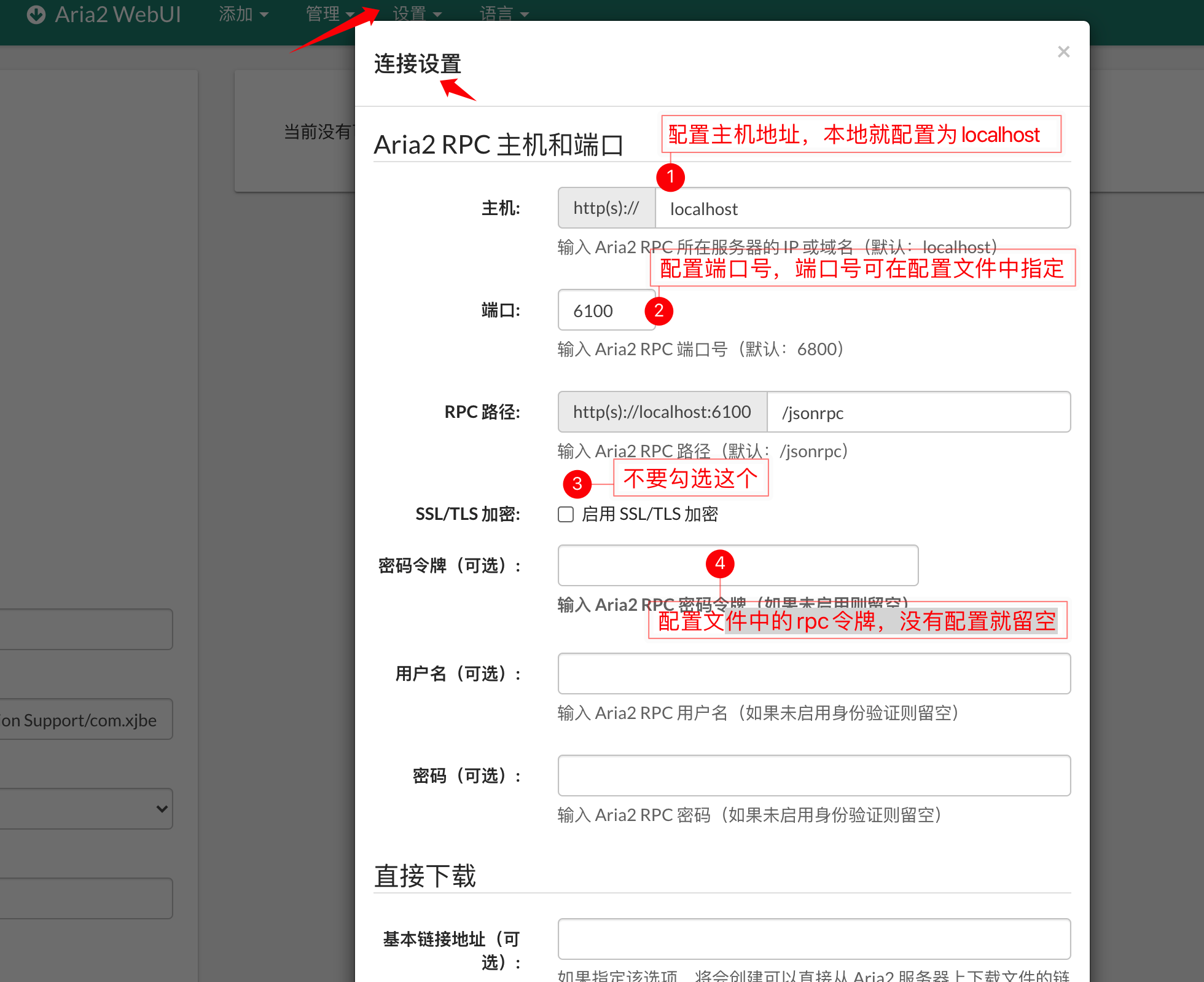Click the 基本链接地址 base URL field

(813, 939)
